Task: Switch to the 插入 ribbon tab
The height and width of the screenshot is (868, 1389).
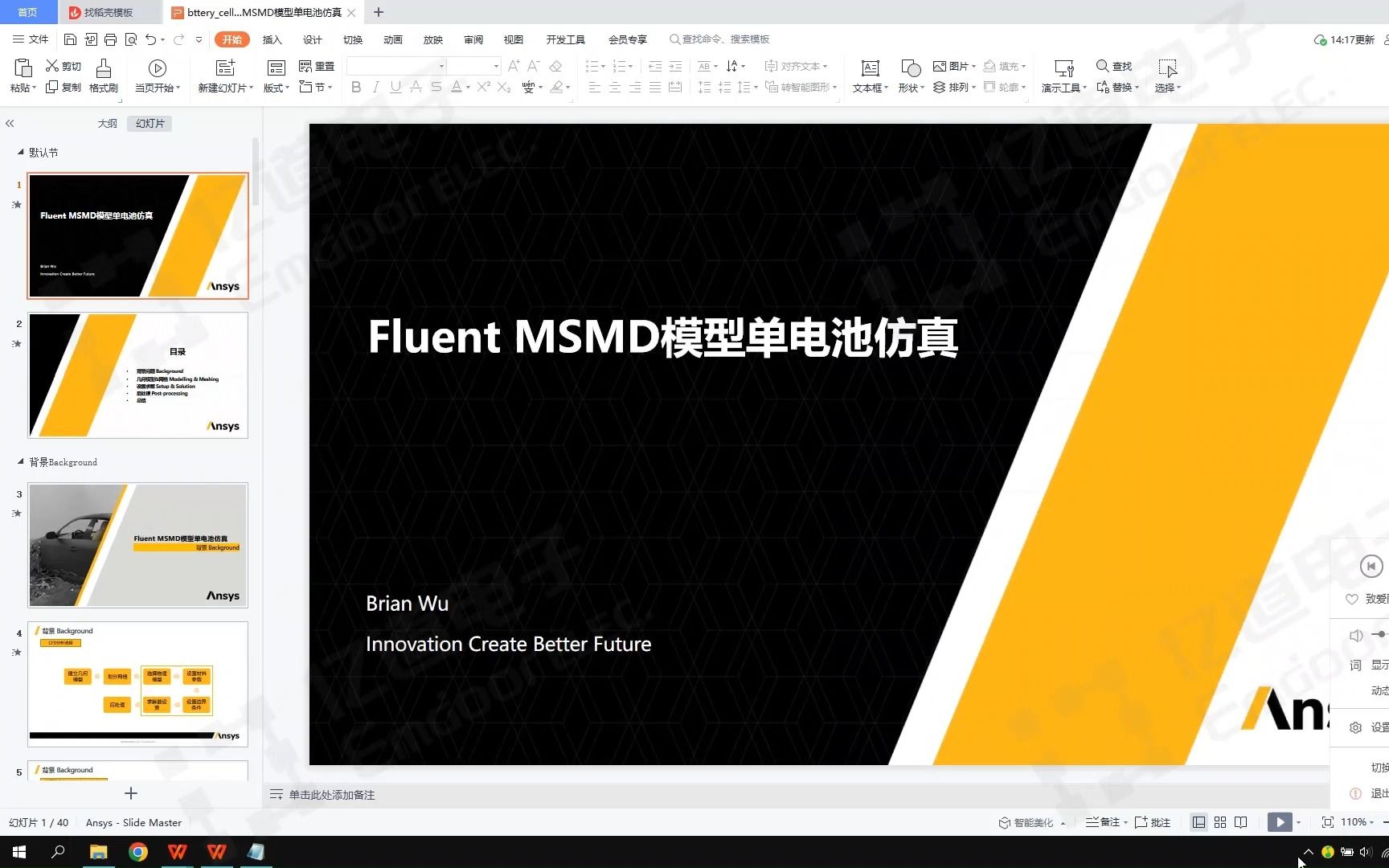Action: pyautogui.click(x=272, y=39)
